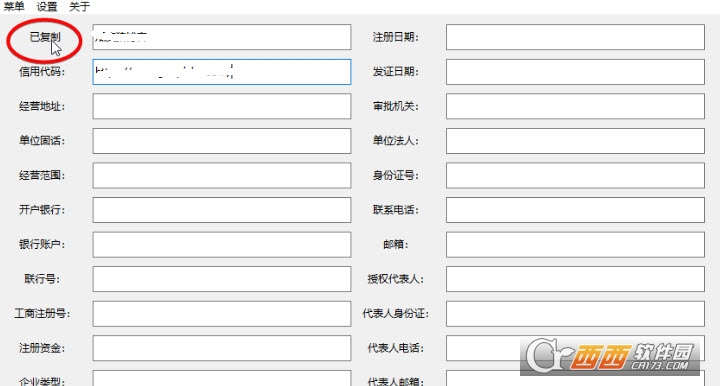Click into the 注册资金 field
This screenshot has height=386, width=720.
click(222, 348)
